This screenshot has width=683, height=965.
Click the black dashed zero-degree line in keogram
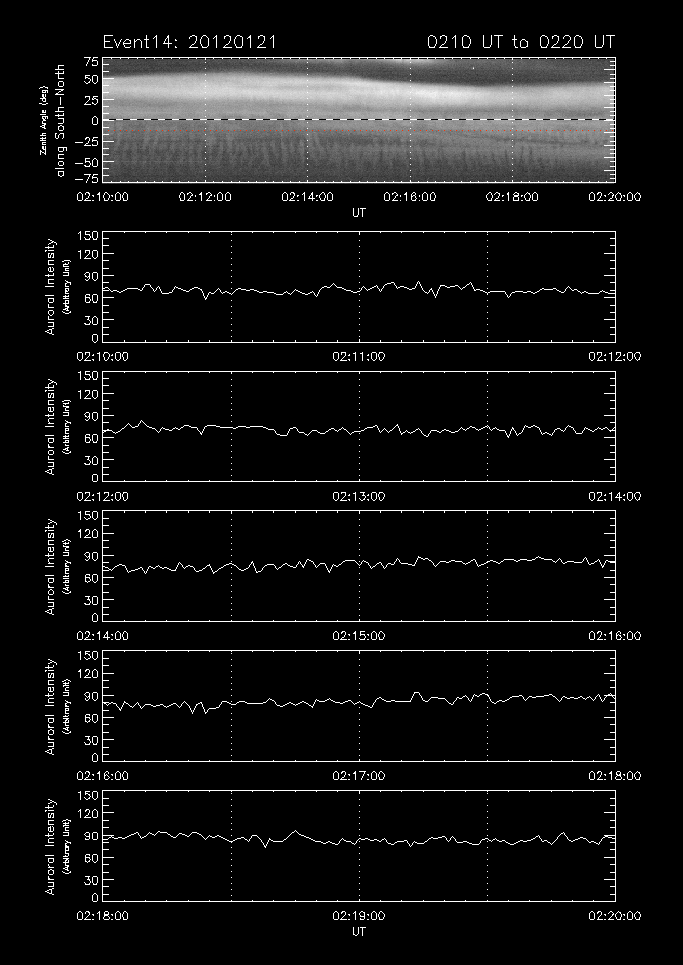359,119
